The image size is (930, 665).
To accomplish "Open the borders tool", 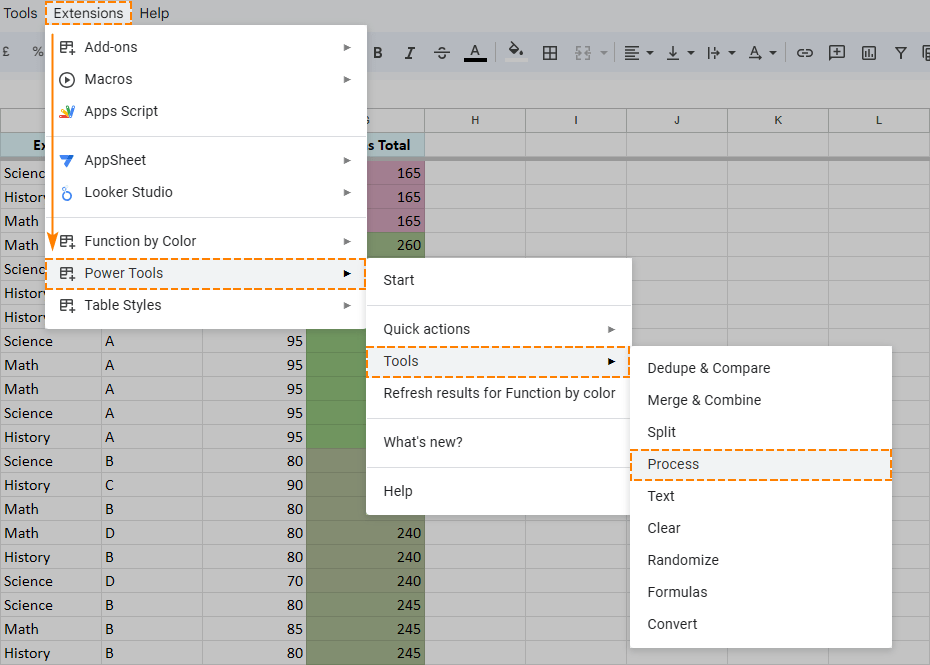I will pyautogui.click(x=549, y=52).
